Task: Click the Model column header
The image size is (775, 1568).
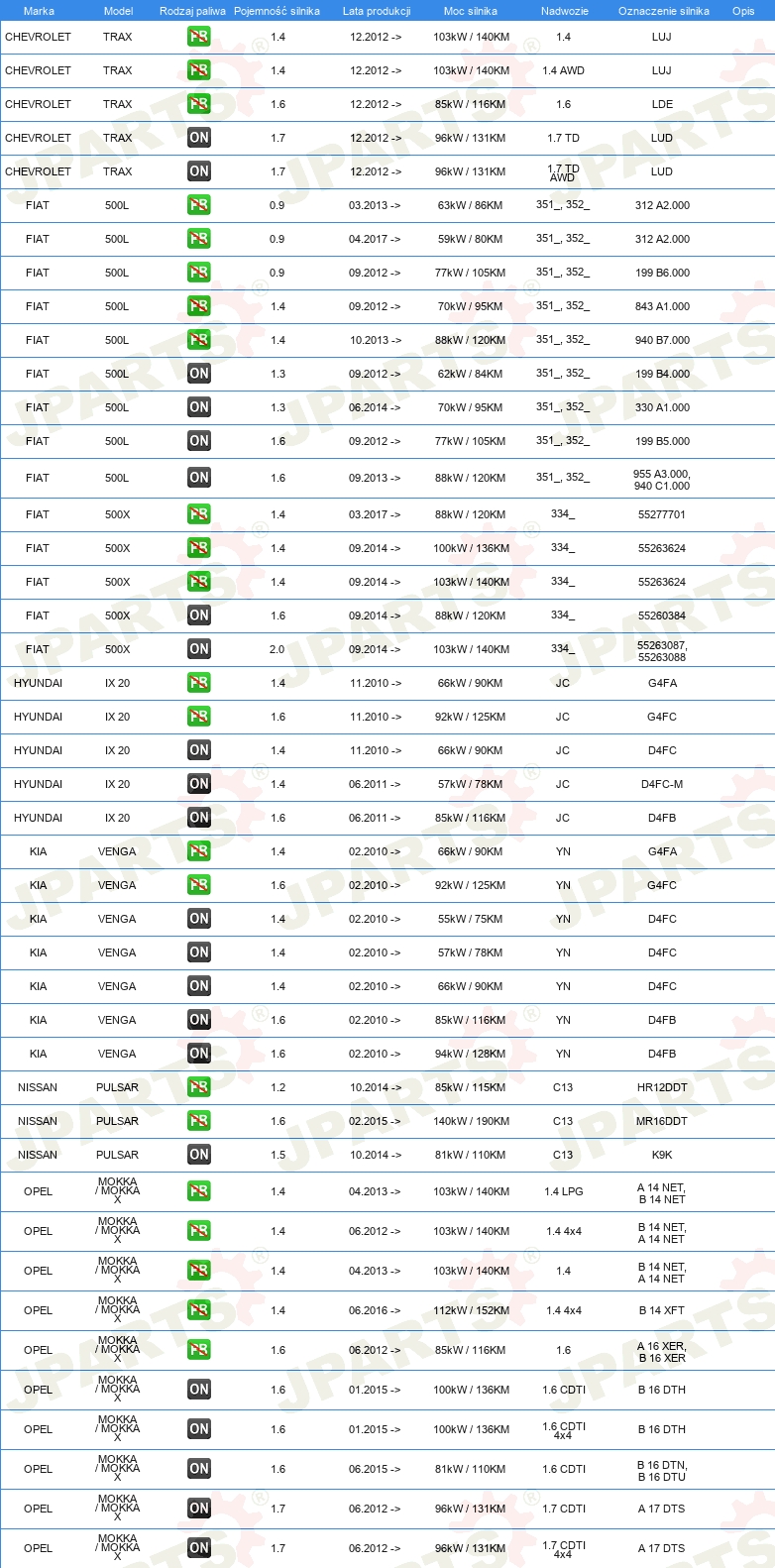Action: 119,11
